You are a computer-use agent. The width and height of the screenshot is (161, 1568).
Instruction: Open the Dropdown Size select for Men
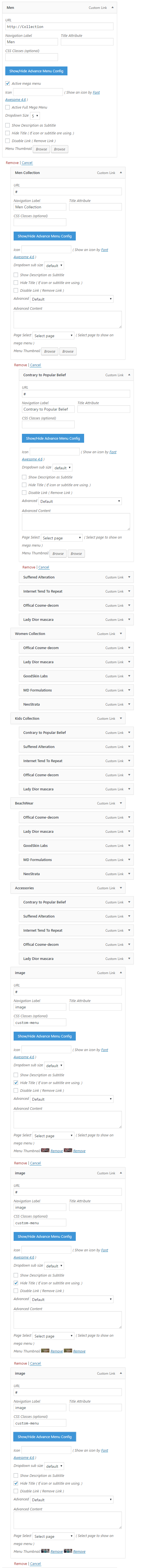pyautogui.click(x=35, y=116)
